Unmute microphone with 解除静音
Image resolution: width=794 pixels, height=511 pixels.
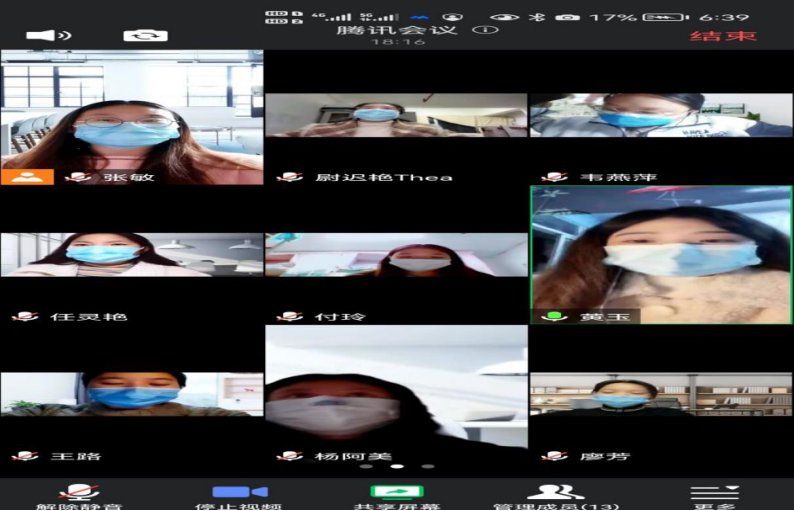pyautogui.click(x=78, y=495)
